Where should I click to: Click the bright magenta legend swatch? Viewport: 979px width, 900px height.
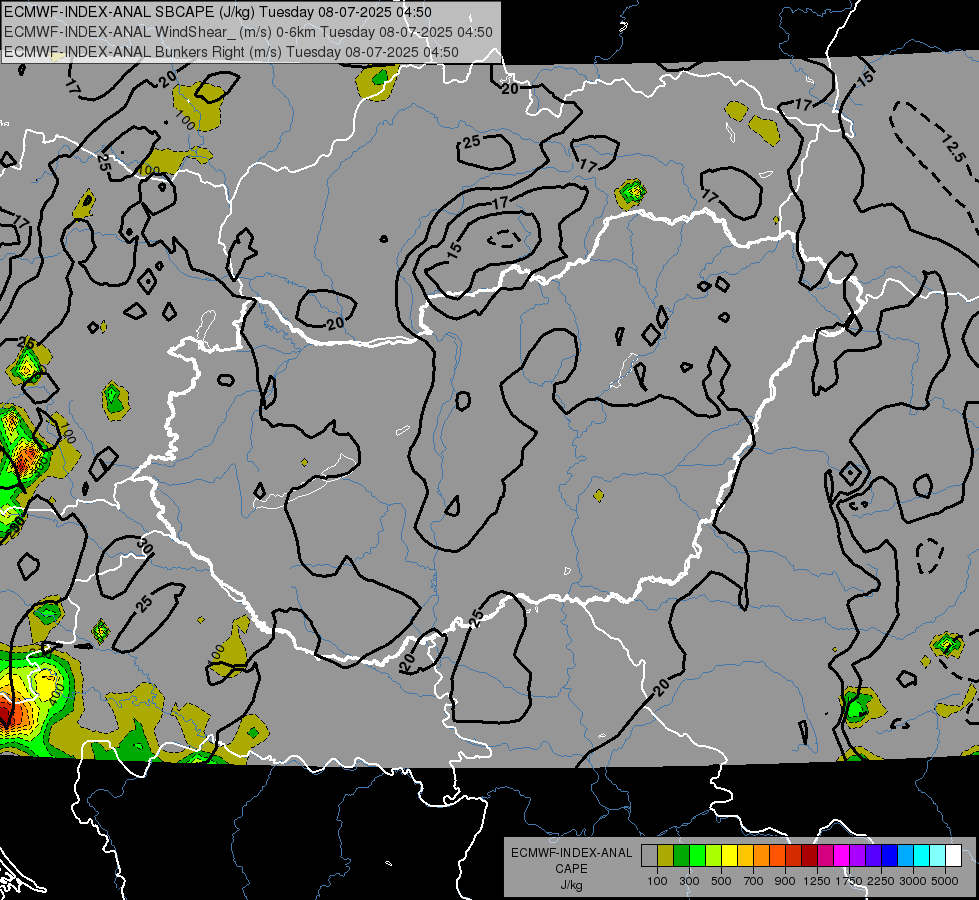[841, 856]
